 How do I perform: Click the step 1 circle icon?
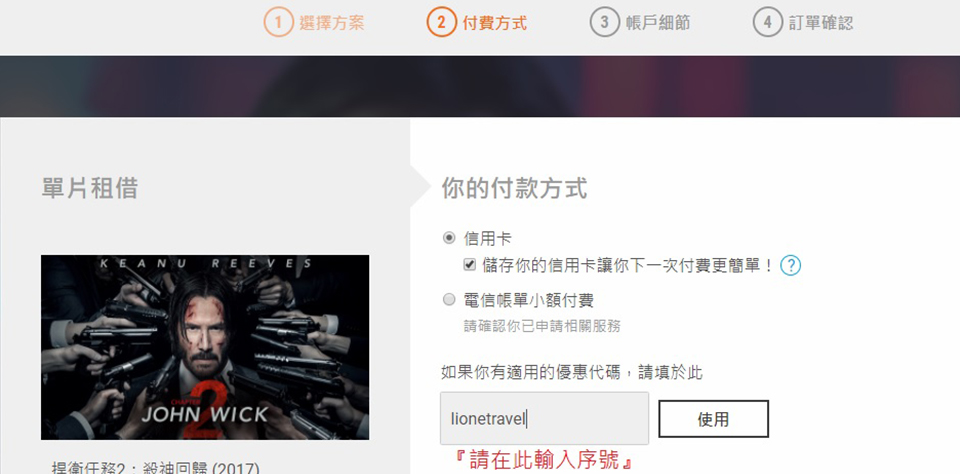click(x=279, y=23)
